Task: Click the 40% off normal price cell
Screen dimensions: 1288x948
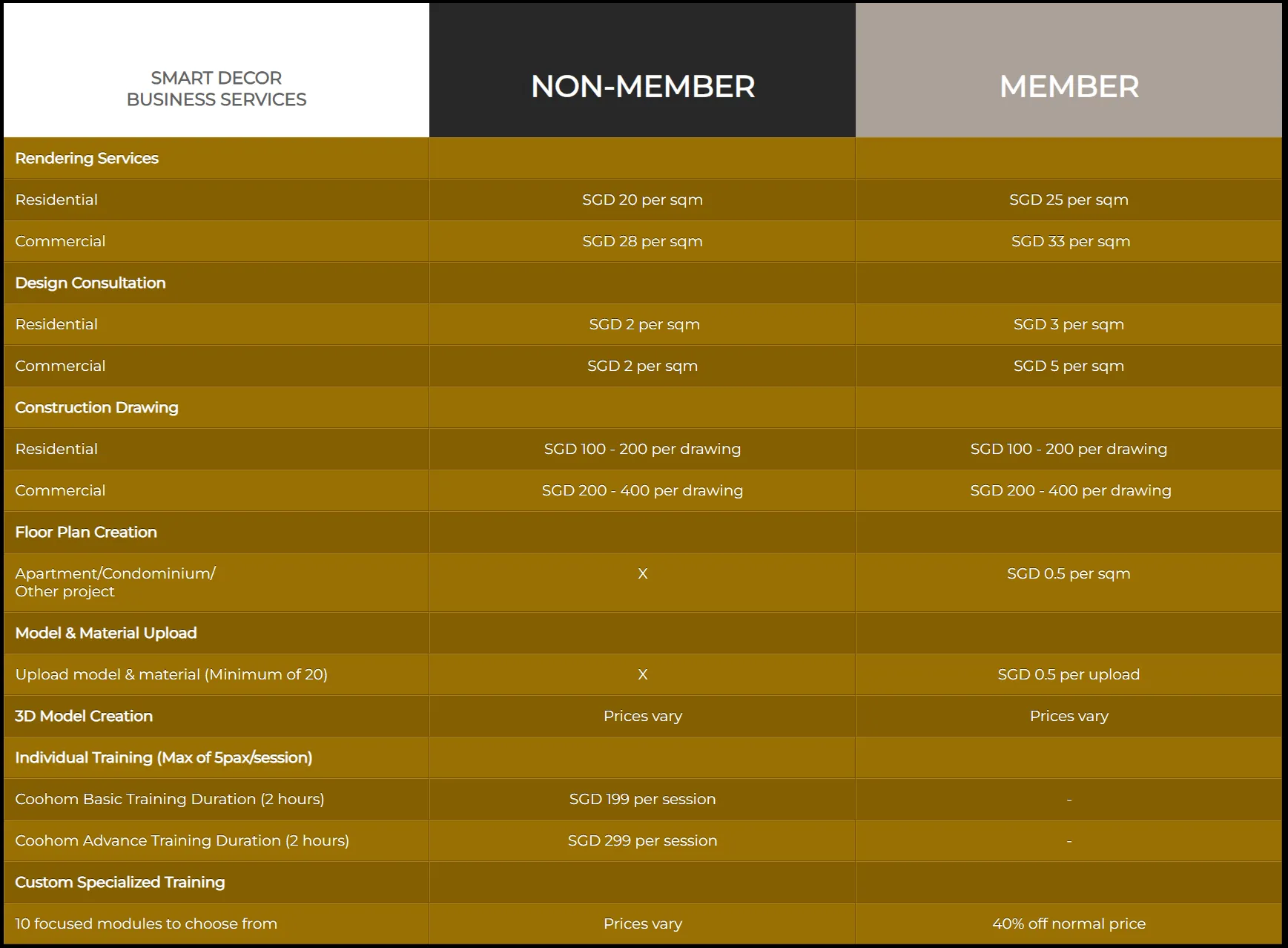Action: (1069, 924)
